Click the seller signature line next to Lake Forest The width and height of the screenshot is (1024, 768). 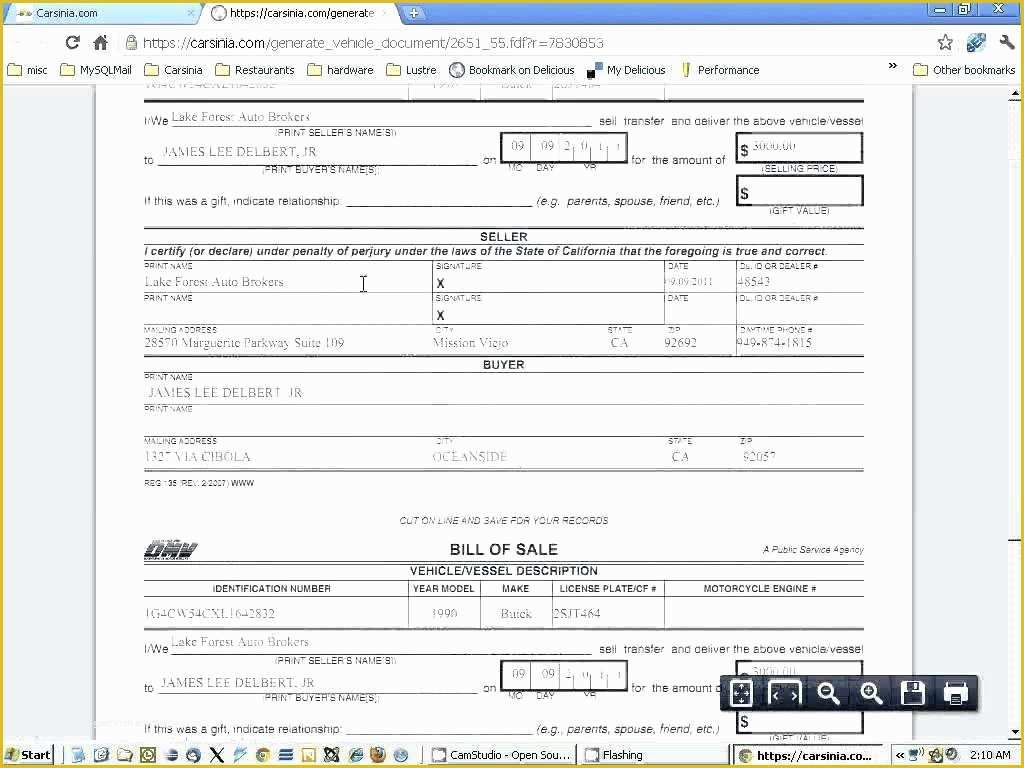click(549, 283)
